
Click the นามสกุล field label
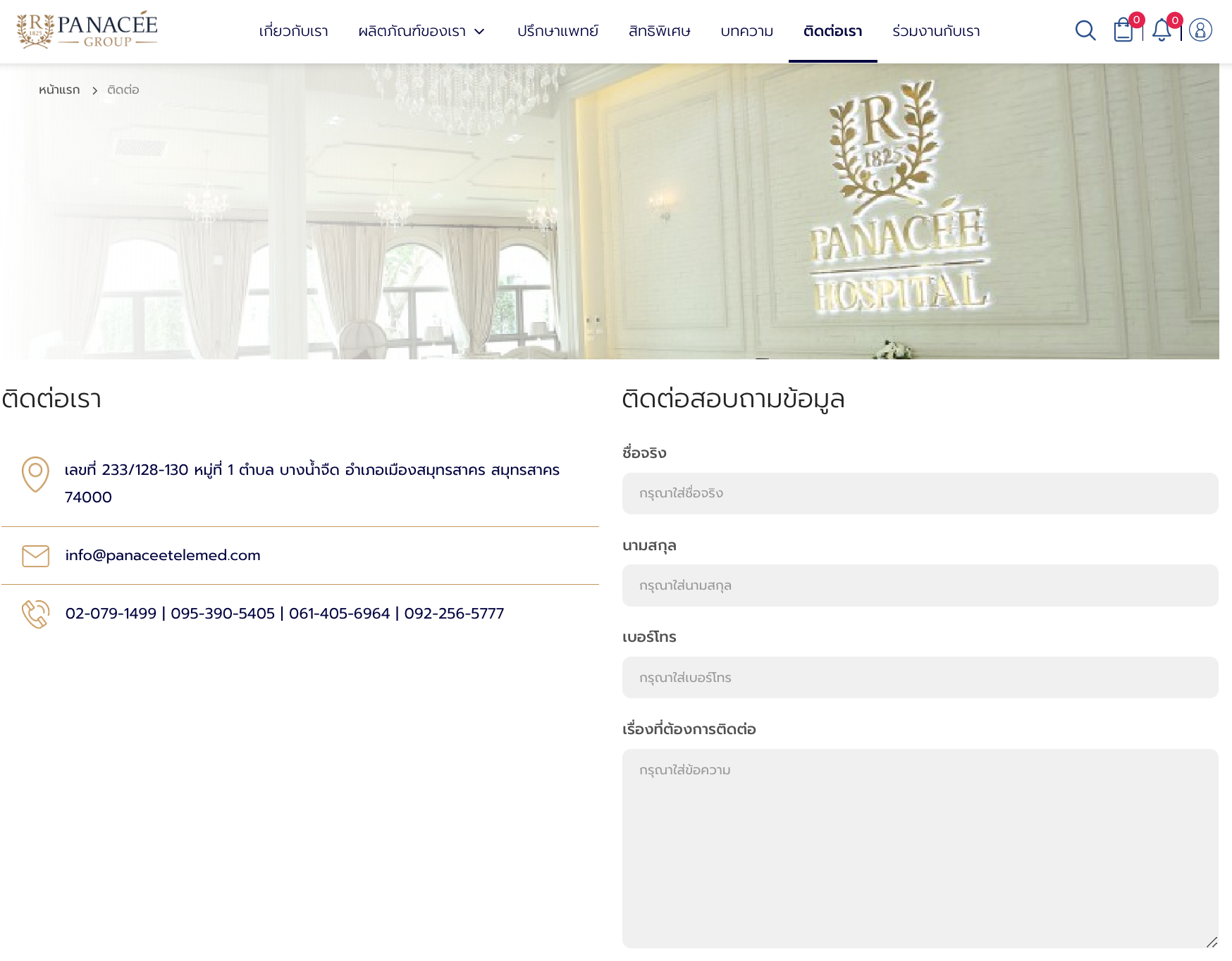pyautogui.click(x=649, y=545)
